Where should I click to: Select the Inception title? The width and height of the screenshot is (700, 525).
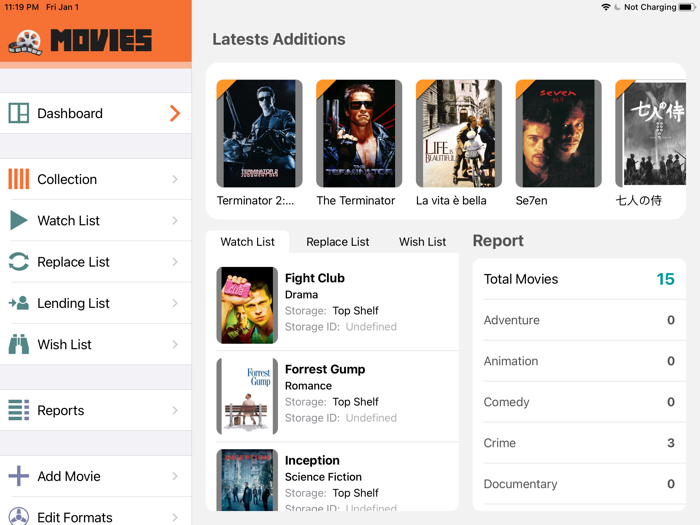pyautogui.click(x=312, y=460)
